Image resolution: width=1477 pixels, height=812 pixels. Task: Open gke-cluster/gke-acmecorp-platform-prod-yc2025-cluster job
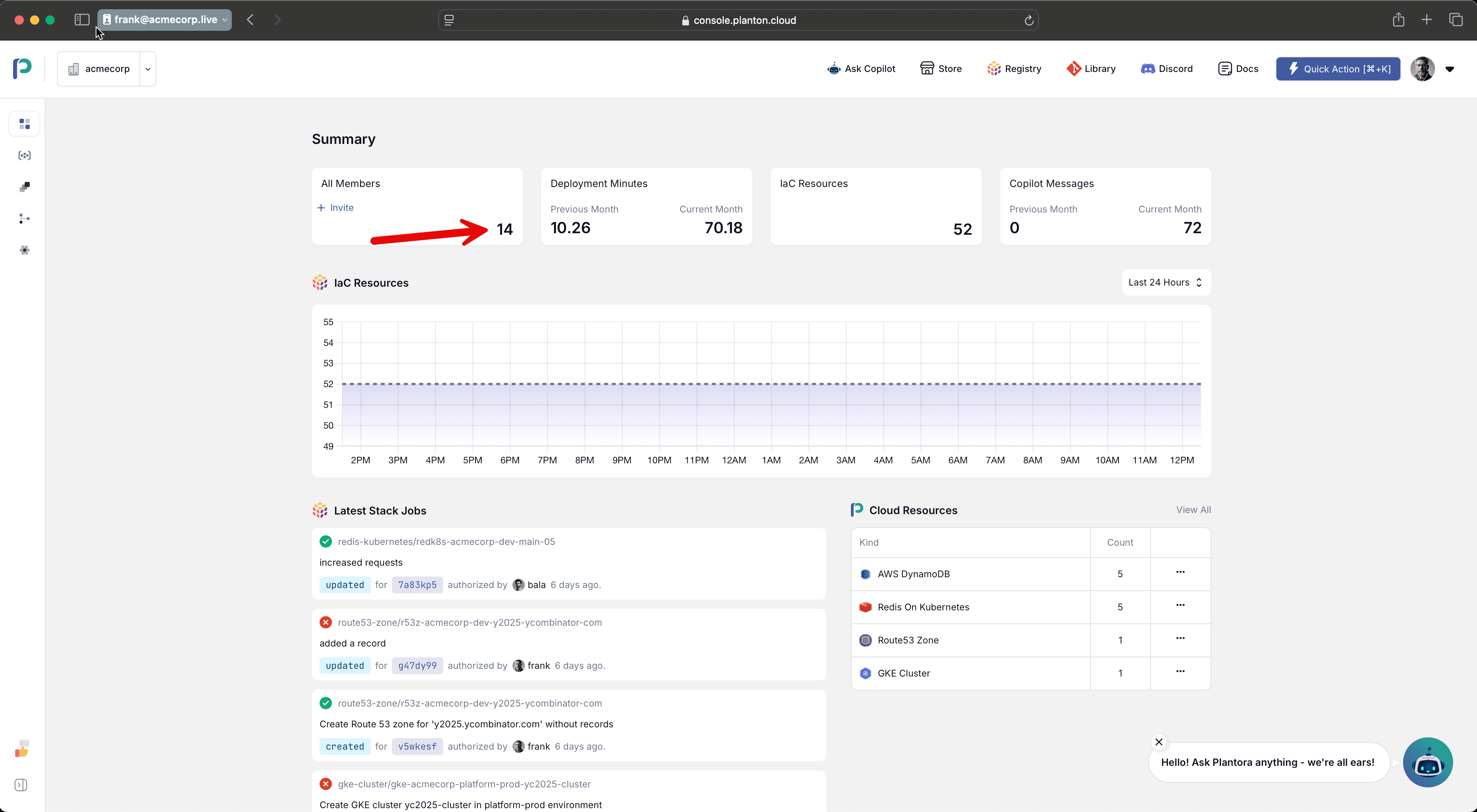coord(464,784)
